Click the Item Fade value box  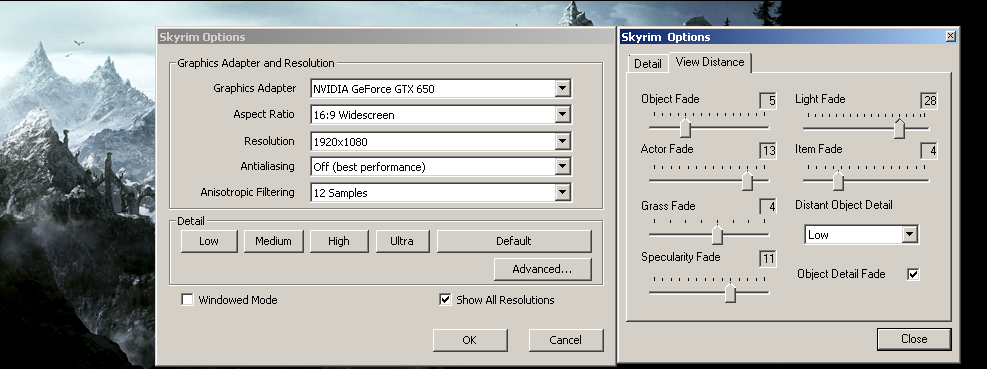[x=929, y=151]
